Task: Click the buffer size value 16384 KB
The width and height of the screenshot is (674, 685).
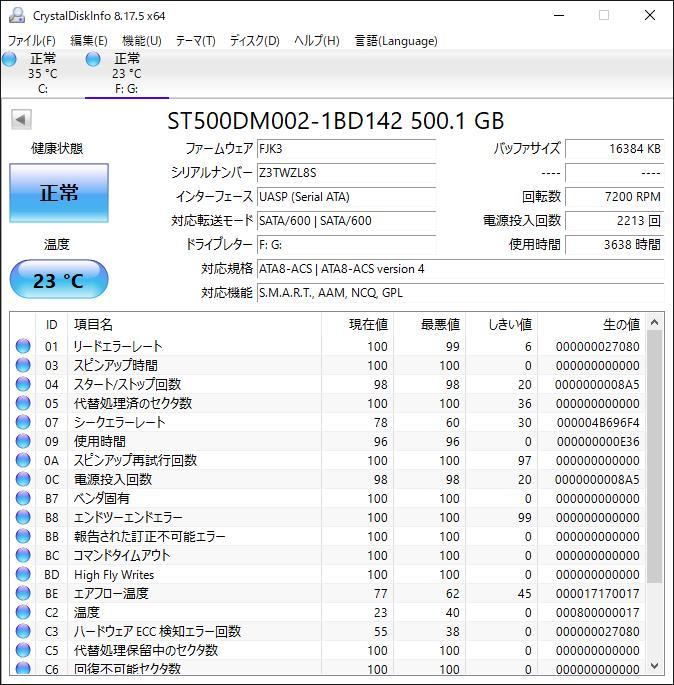Action: (615, 149)
